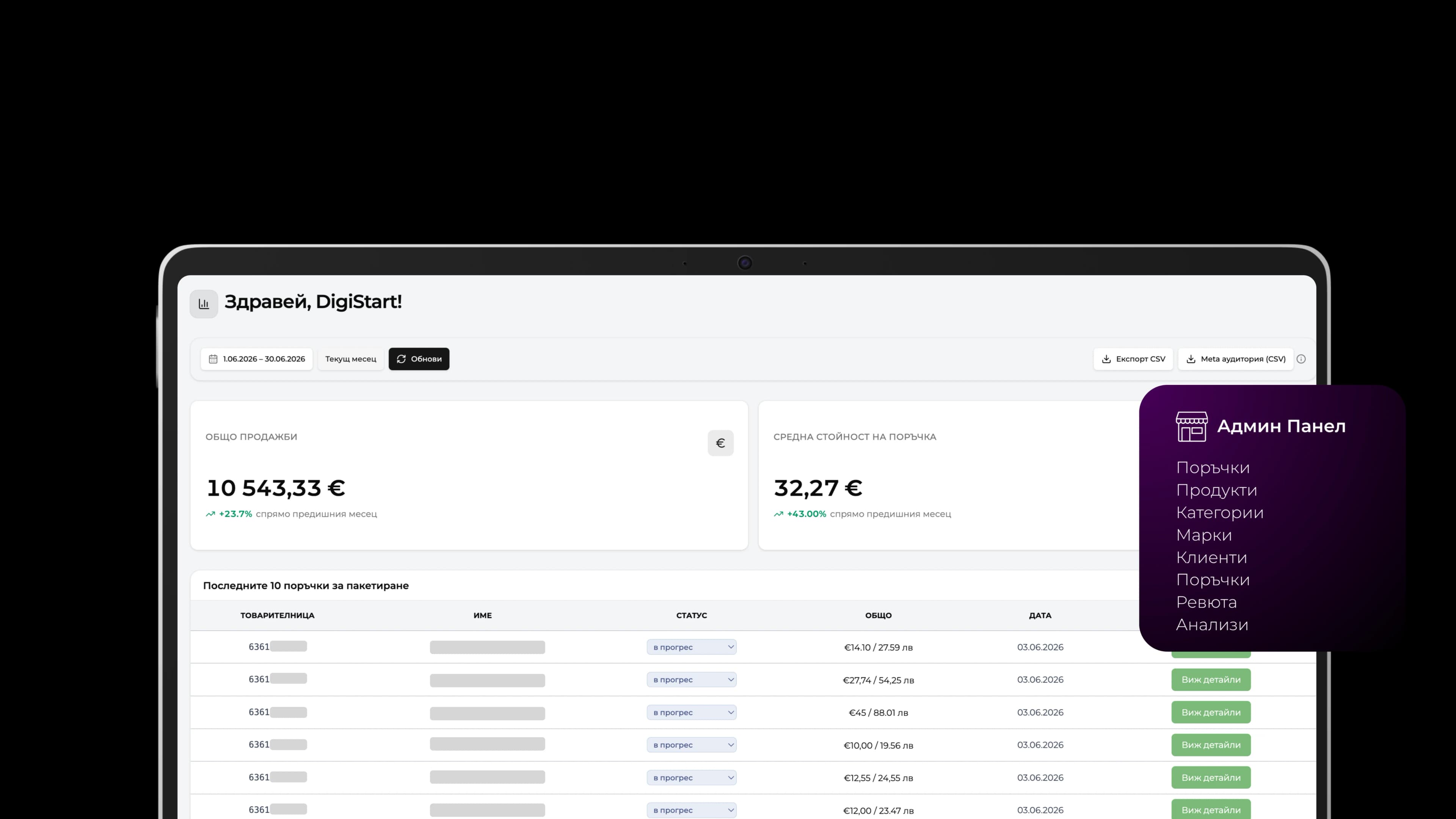Click the Статус column header

[691, 615]
